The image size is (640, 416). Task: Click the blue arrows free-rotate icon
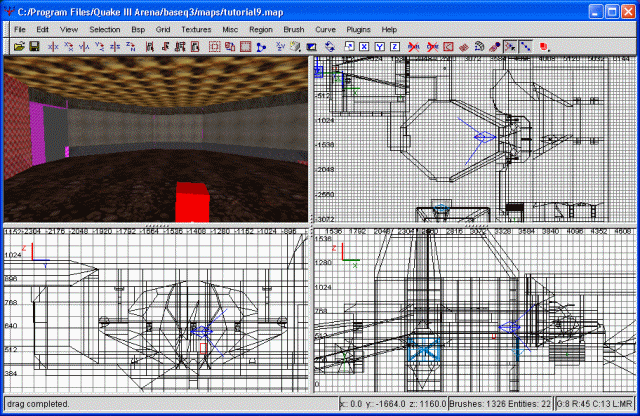(330, 47)
